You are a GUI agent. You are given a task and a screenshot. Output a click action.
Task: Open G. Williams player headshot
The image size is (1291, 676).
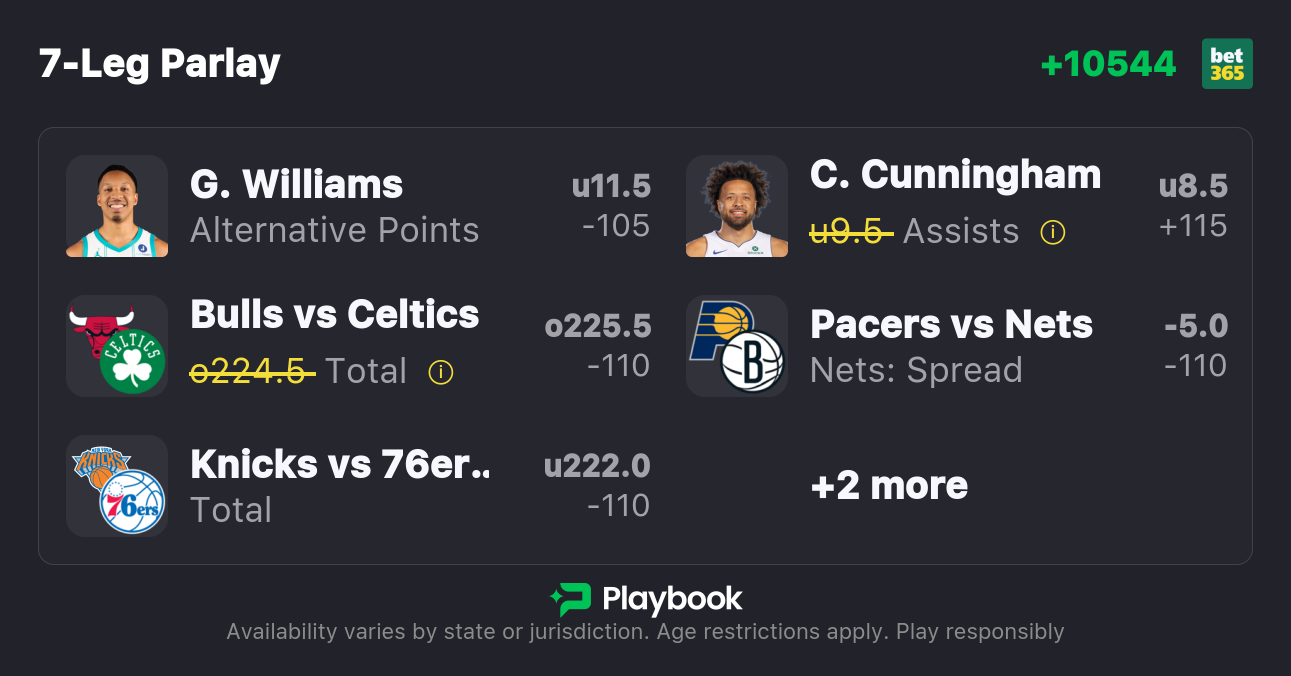click(117, 206)
